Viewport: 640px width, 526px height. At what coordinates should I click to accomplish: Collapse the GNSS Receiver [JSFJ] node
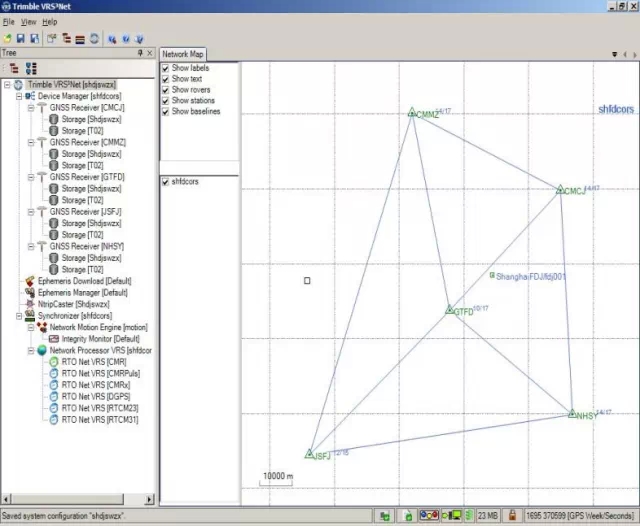coord(31,212)
